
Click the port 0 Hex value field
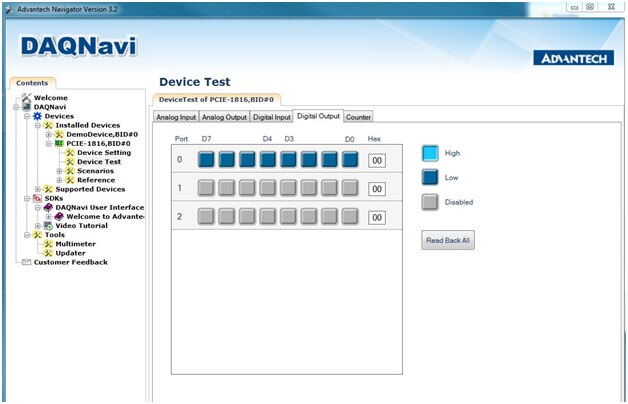(377, 160)
